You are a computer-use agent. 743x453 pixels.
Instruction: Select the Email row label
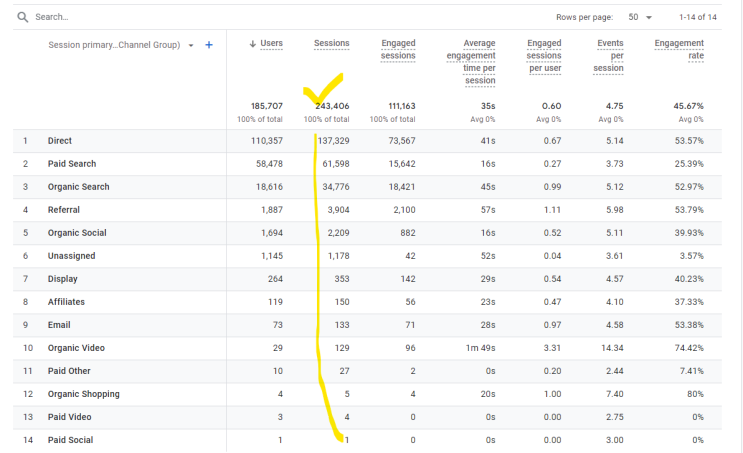pyautogui.click(x=59, y=325)
